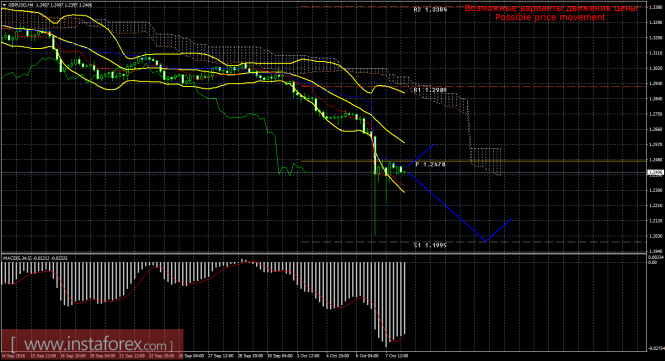
Task: Select the R2 1.3384 resistance label
Action: point(430,9)
